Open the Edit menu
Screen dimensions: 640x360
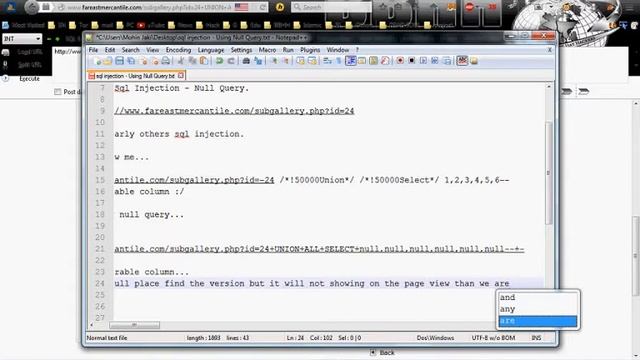[x=110, y=50]
